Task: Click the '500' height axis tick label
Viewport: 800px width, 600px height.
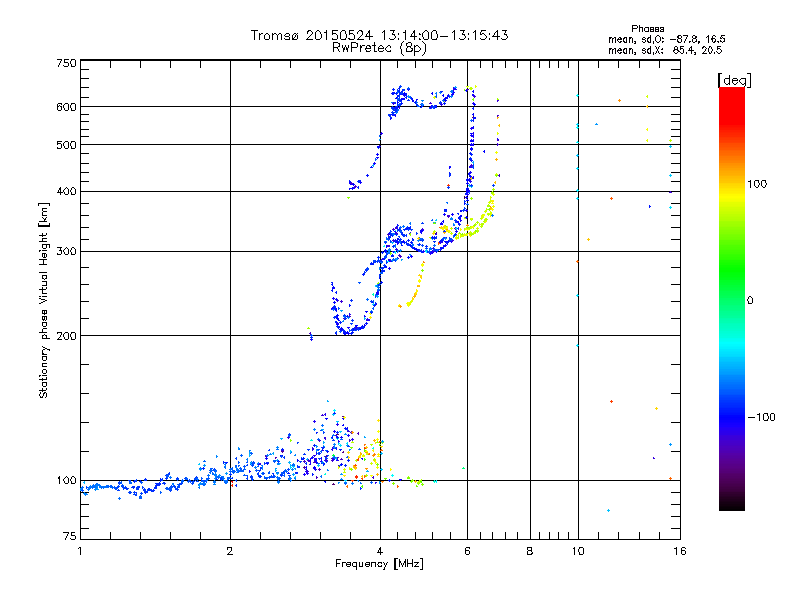Action: [66, 145]
